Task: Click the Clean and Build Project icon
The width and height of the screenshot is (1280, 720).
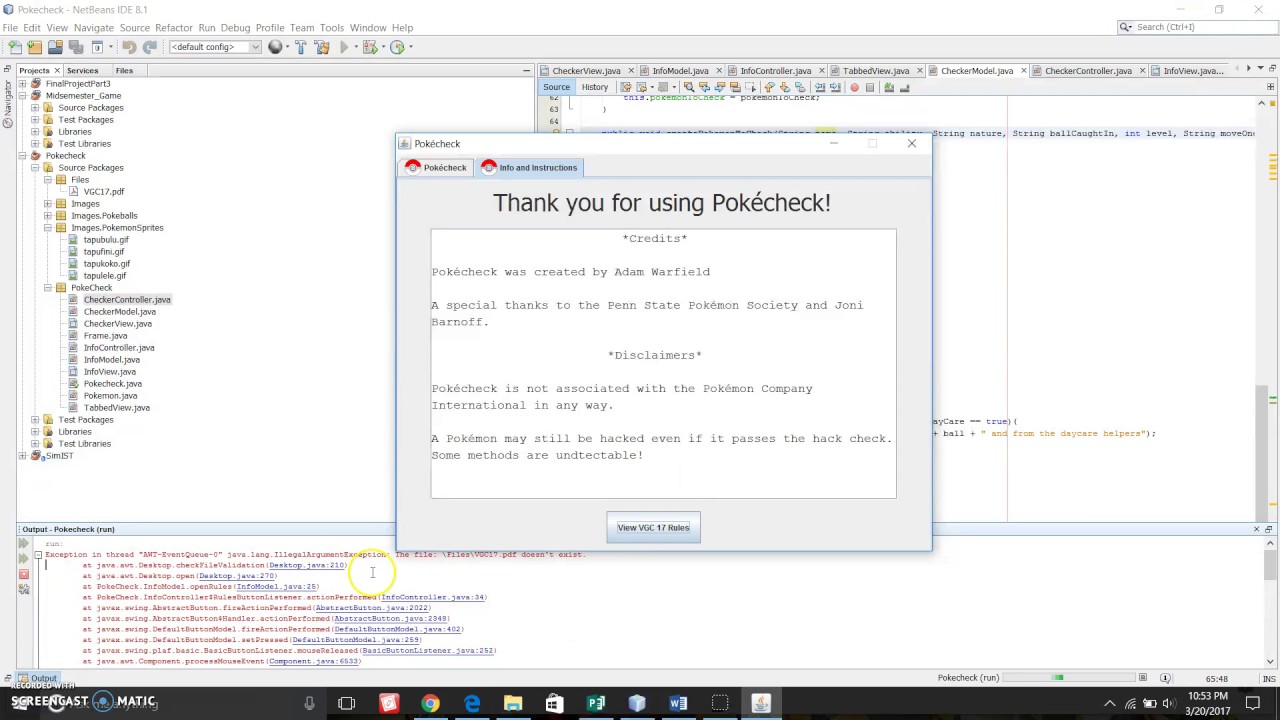Action: pyautogui.click(x=321, y=47)
